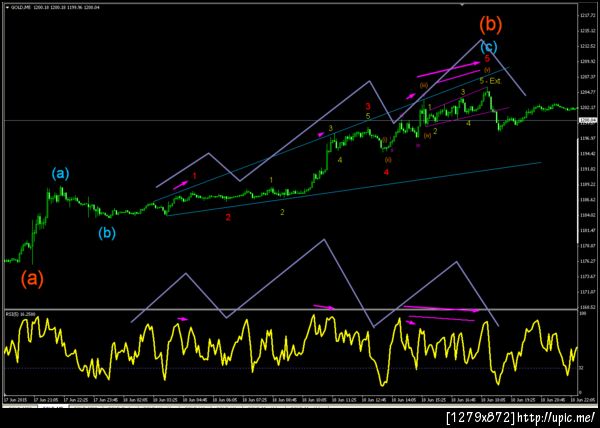
Task: Click the small triangle before GOLD,M5 title
Action: 8,7
